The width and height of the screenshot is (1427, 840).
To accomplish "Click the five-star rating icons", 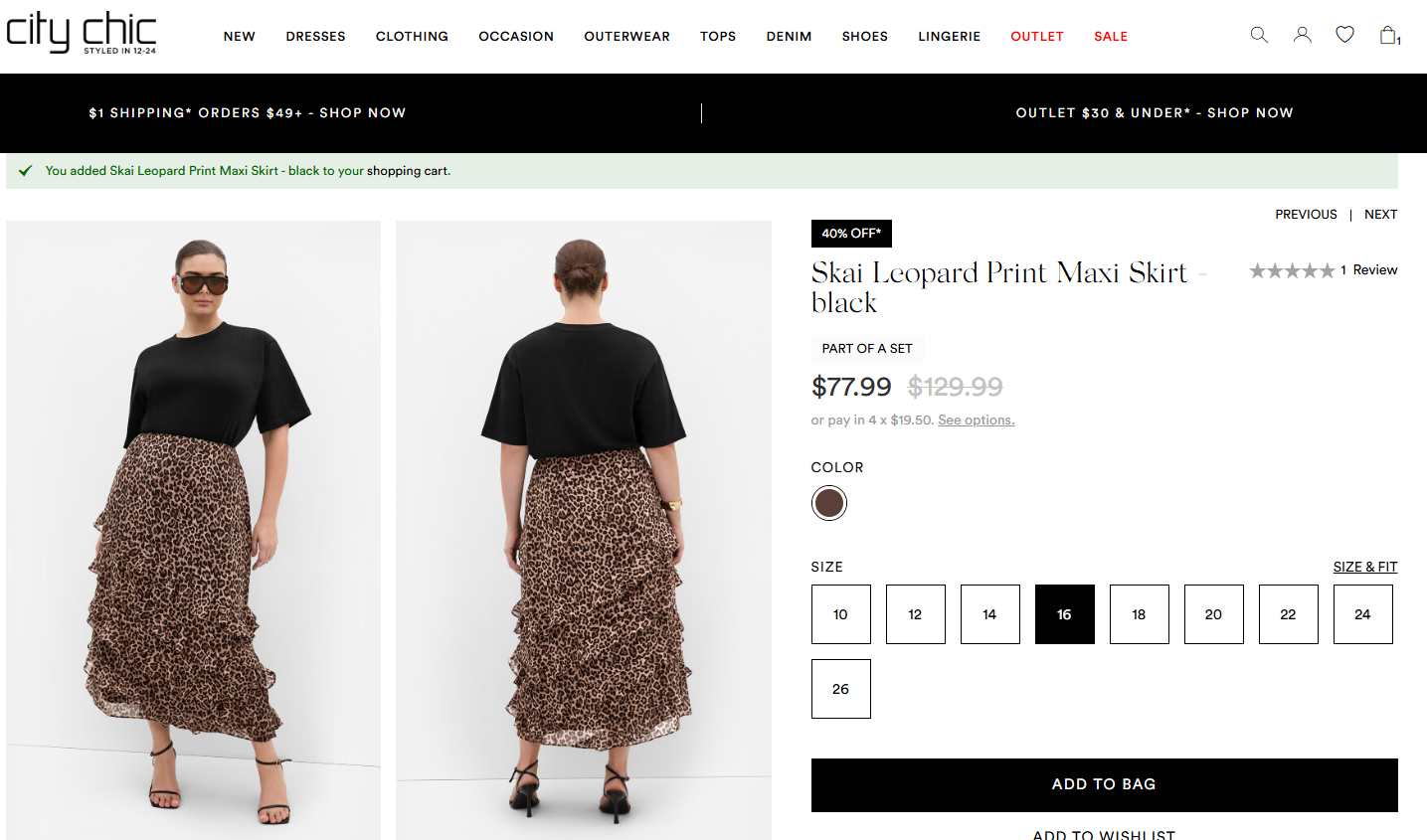I will click(x=1292, y=270).
